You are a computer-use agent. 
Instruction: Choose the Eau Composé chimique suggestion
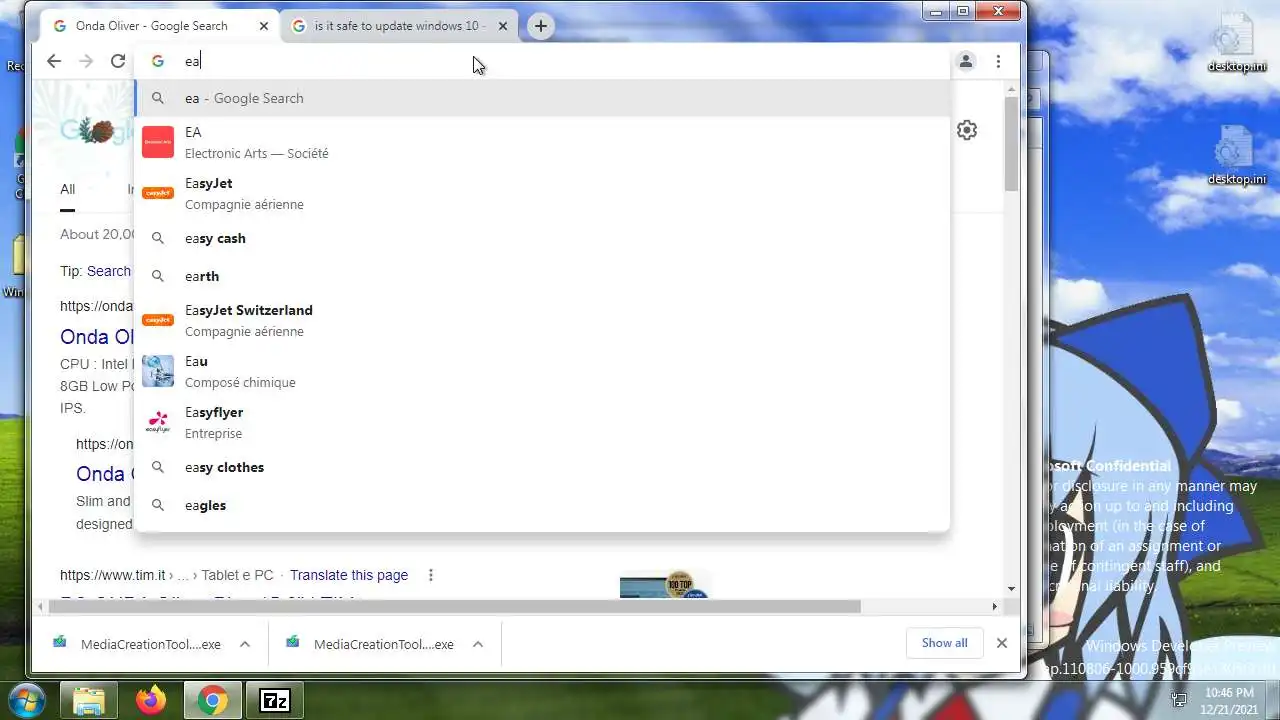click(542, 371)
